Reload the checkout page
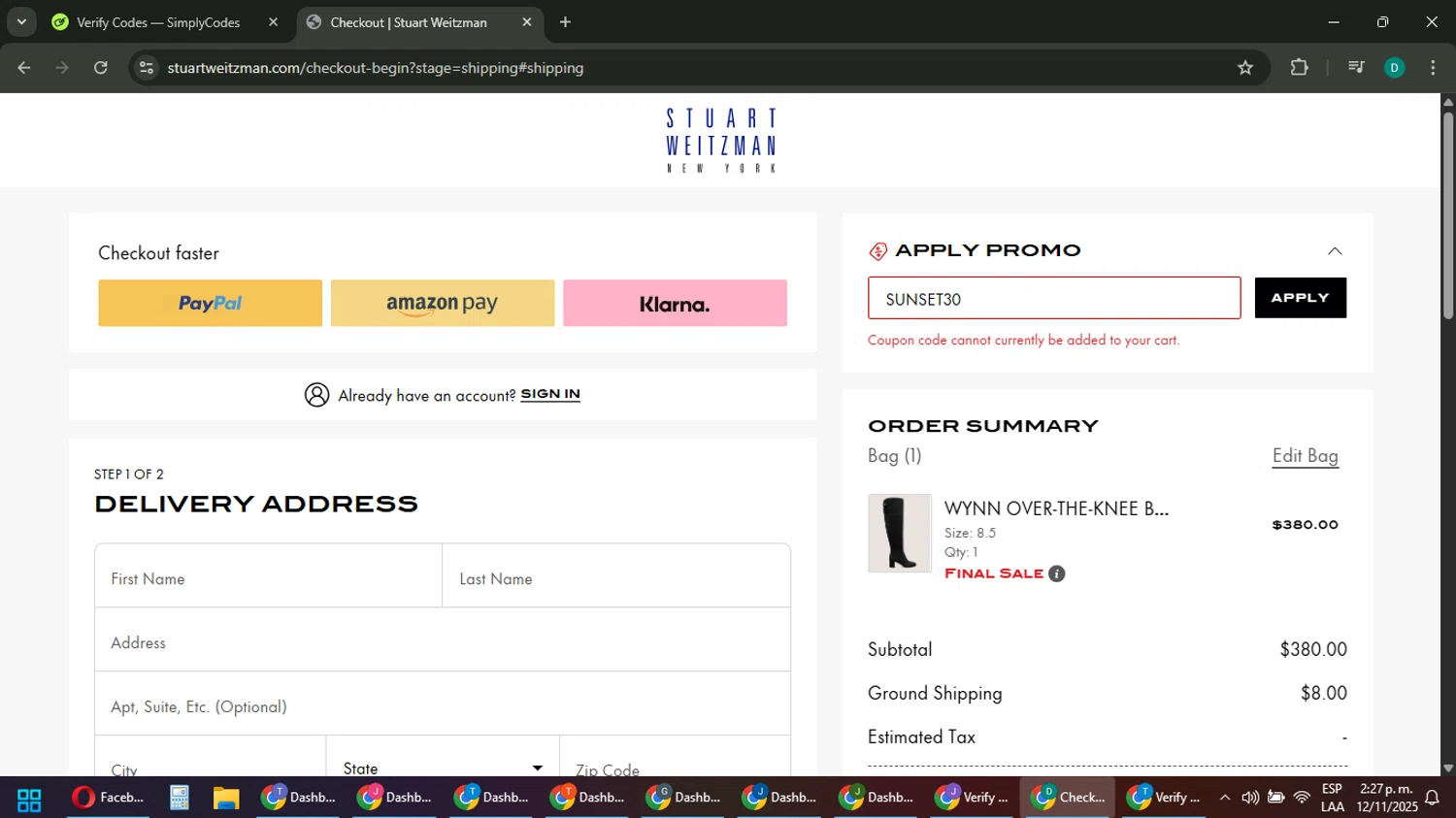The height and width of the screenshot is (818, 1456). pyautogui.click(x=101, y=68)
